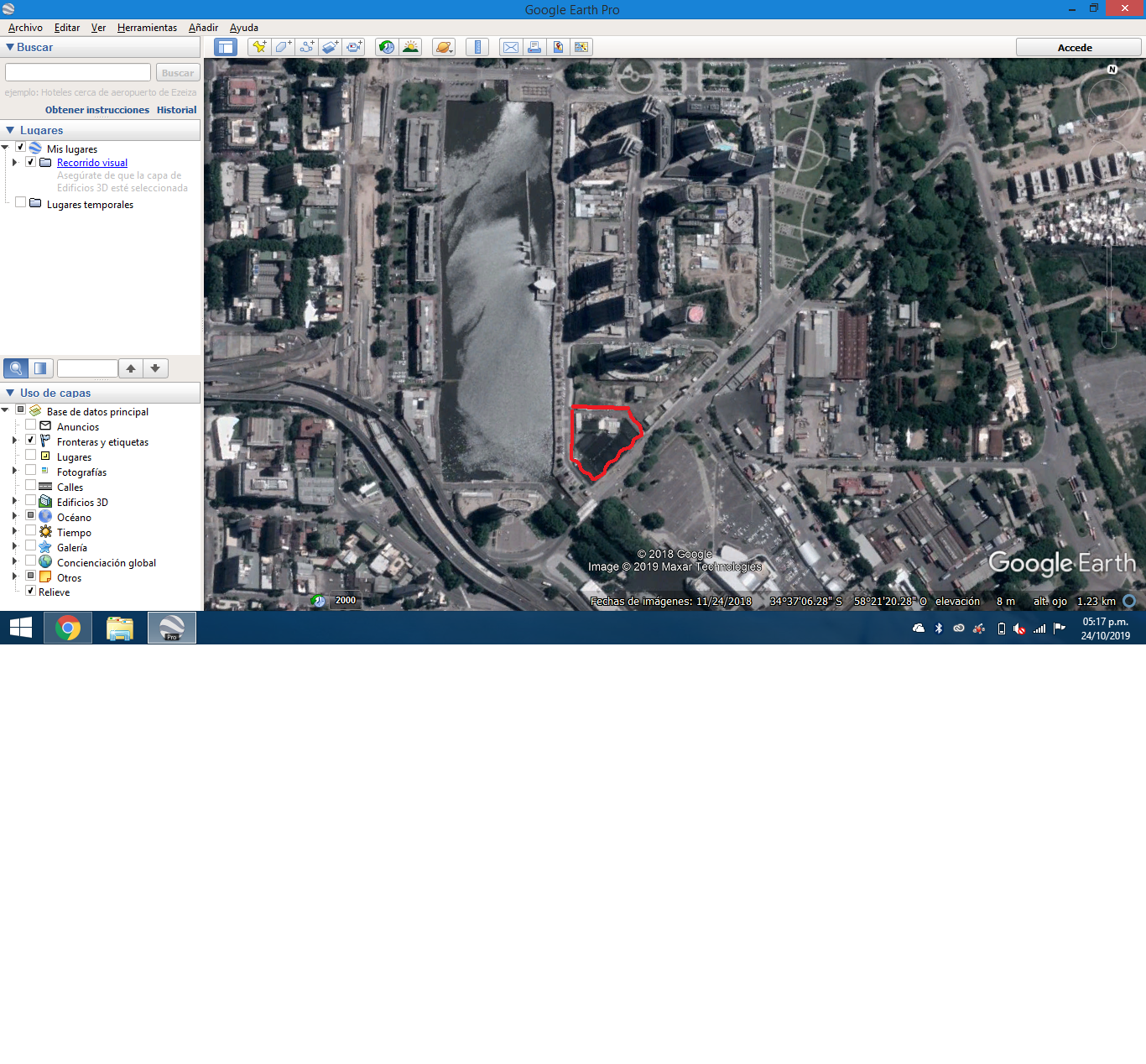Expand the Galería tree node
Viewport: 1146px width, 1064px height.
[x=14, y=546]
